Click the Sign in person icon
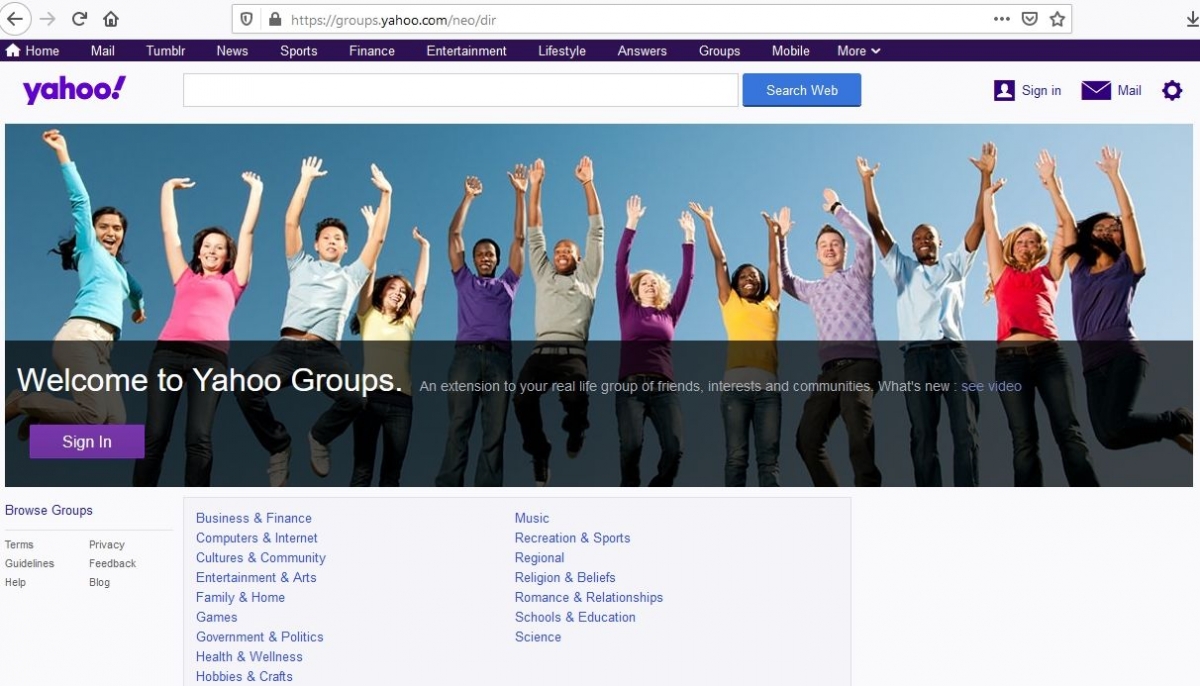Image resolution: width=1200 pixels, height=686 pixels. 1004,91
